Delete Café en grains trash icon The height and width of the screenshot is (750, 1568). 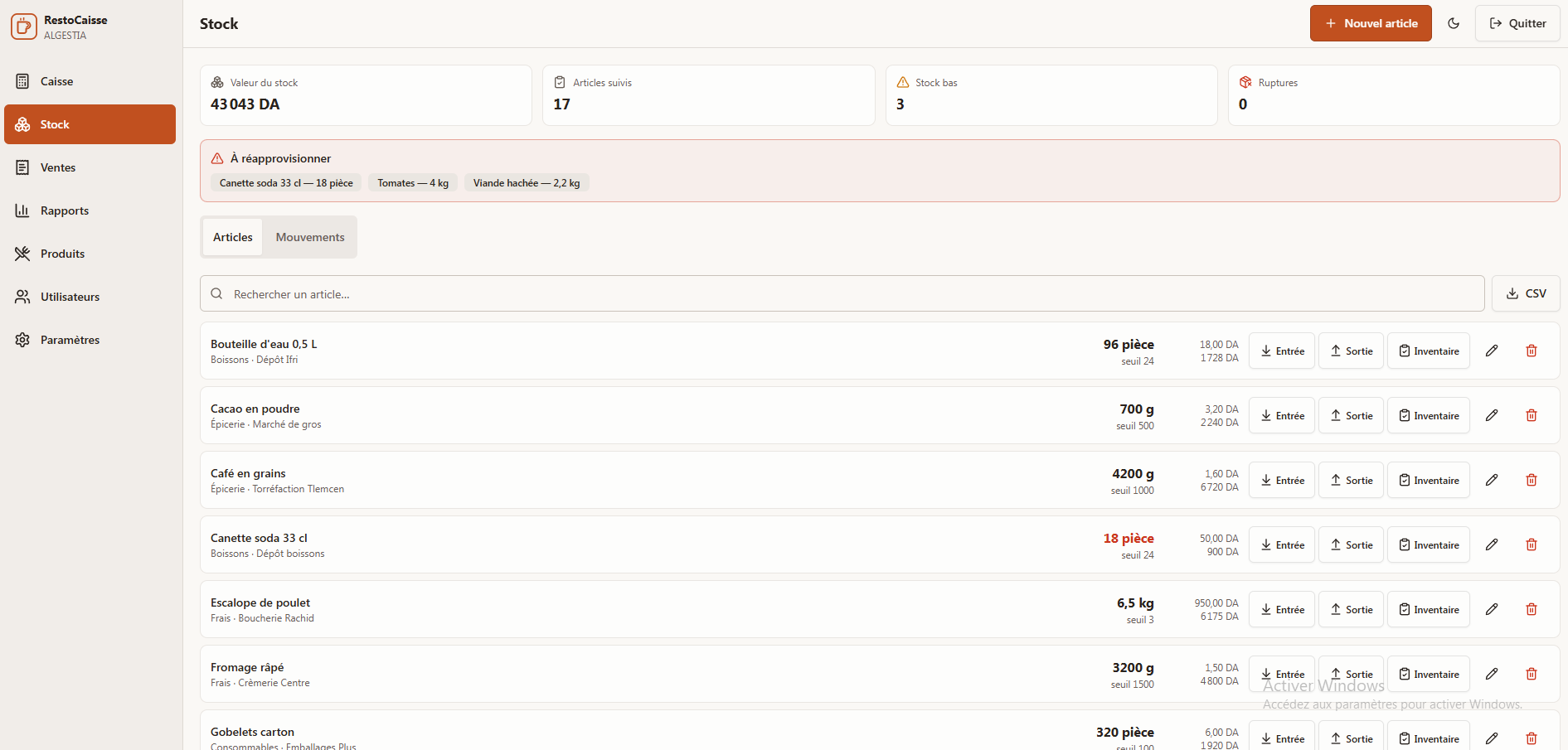coord(1532,480)
